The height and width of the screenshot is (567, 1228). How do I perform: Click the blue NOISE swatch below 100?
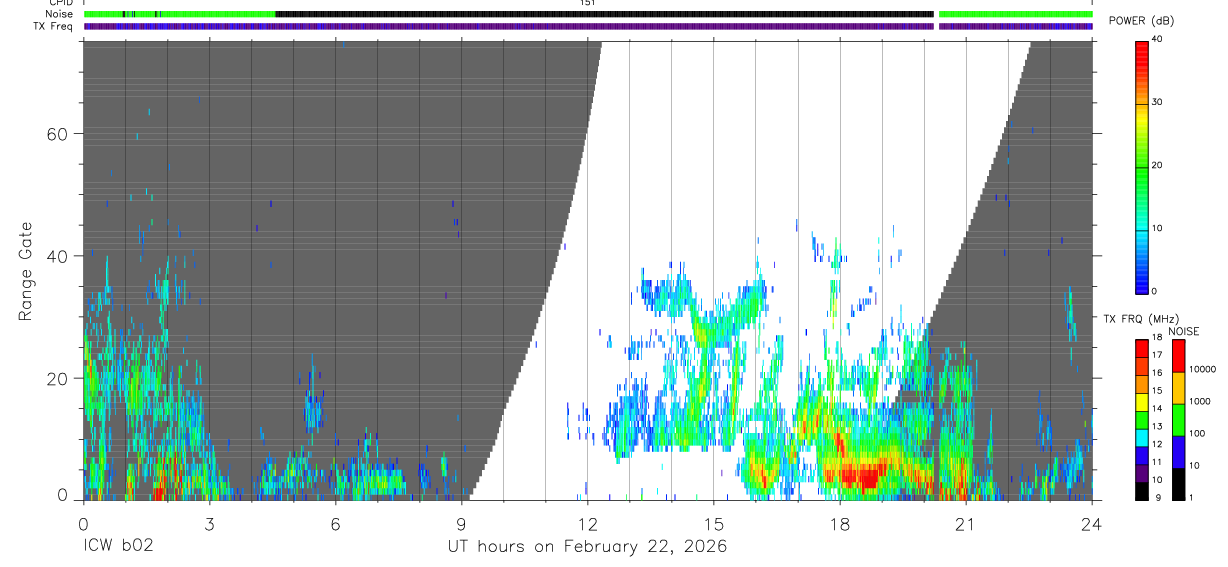pyautogui.click(x=1178, y=452)
